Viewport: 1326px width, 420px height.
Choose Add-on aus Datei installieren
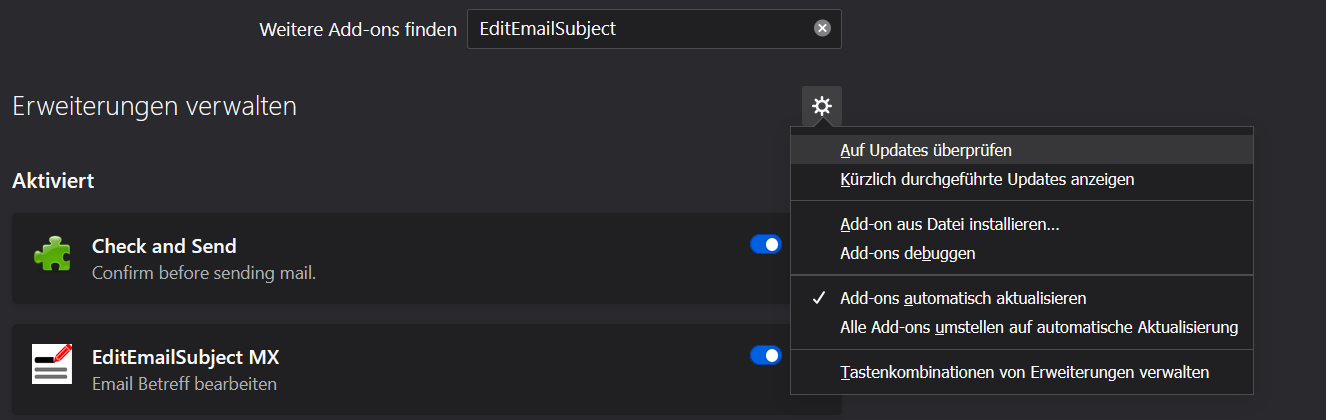point(949,225)
